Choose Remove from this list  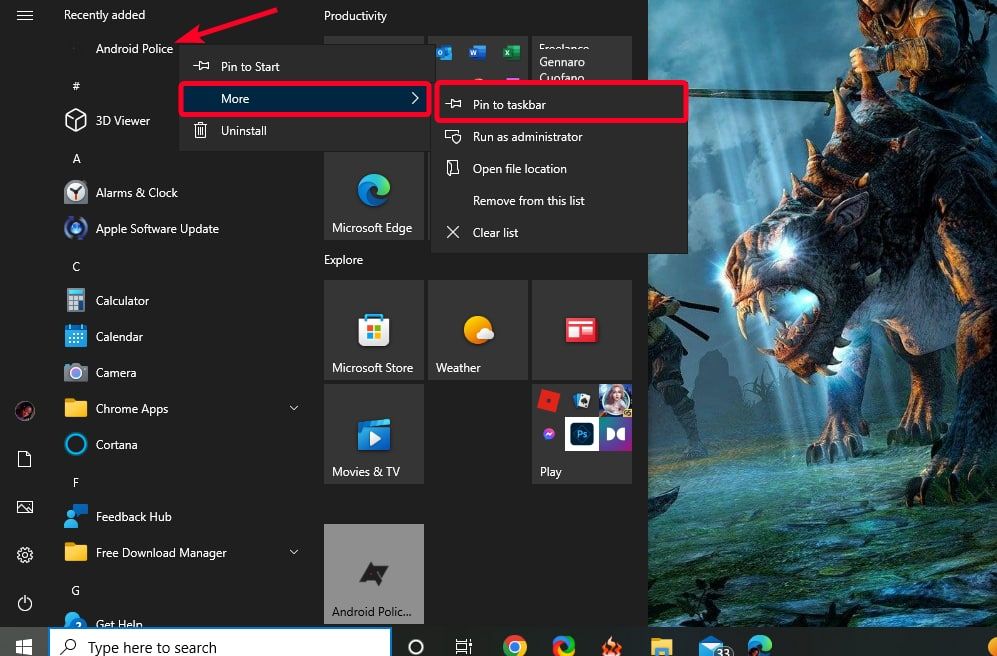[560, 200]
